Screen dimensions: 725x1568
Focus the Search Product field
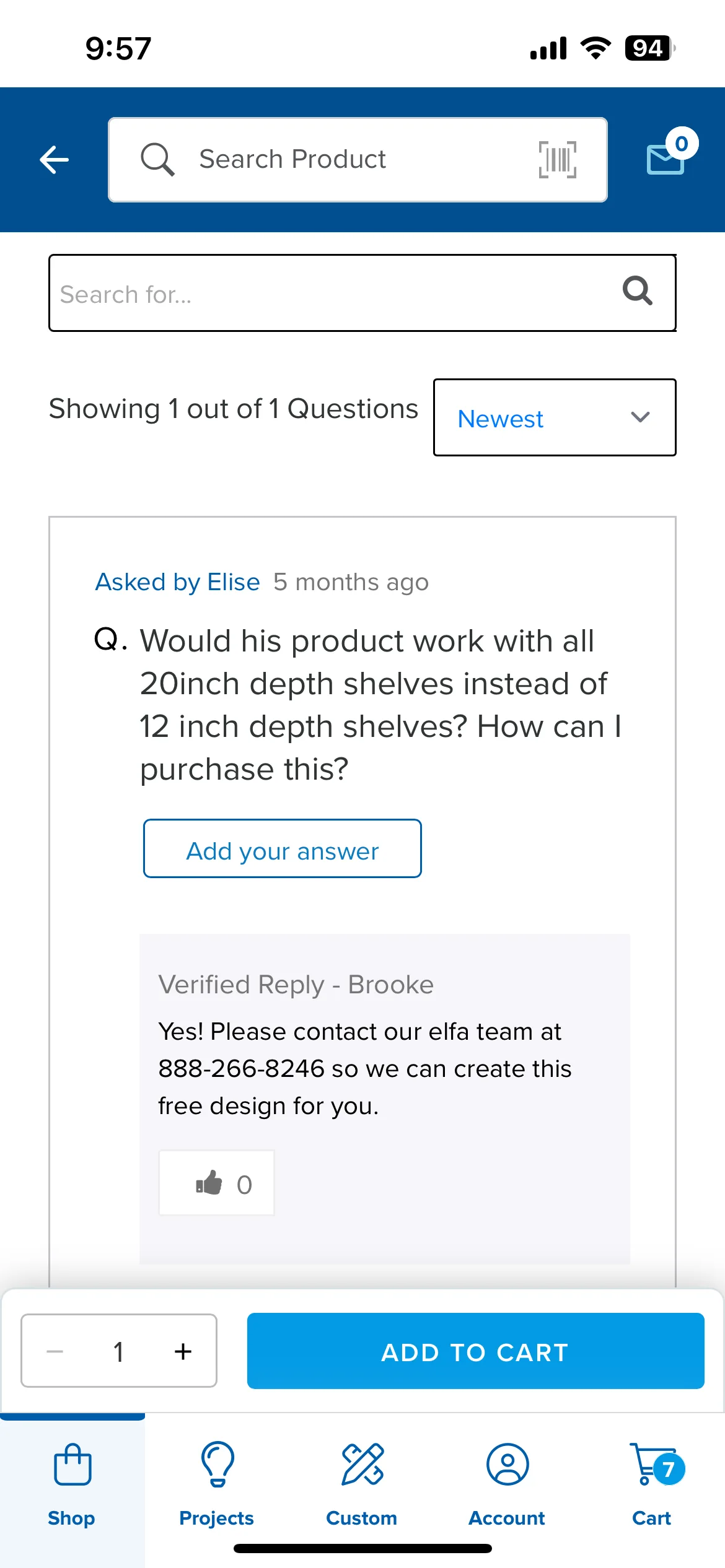(x=358, y=160)
